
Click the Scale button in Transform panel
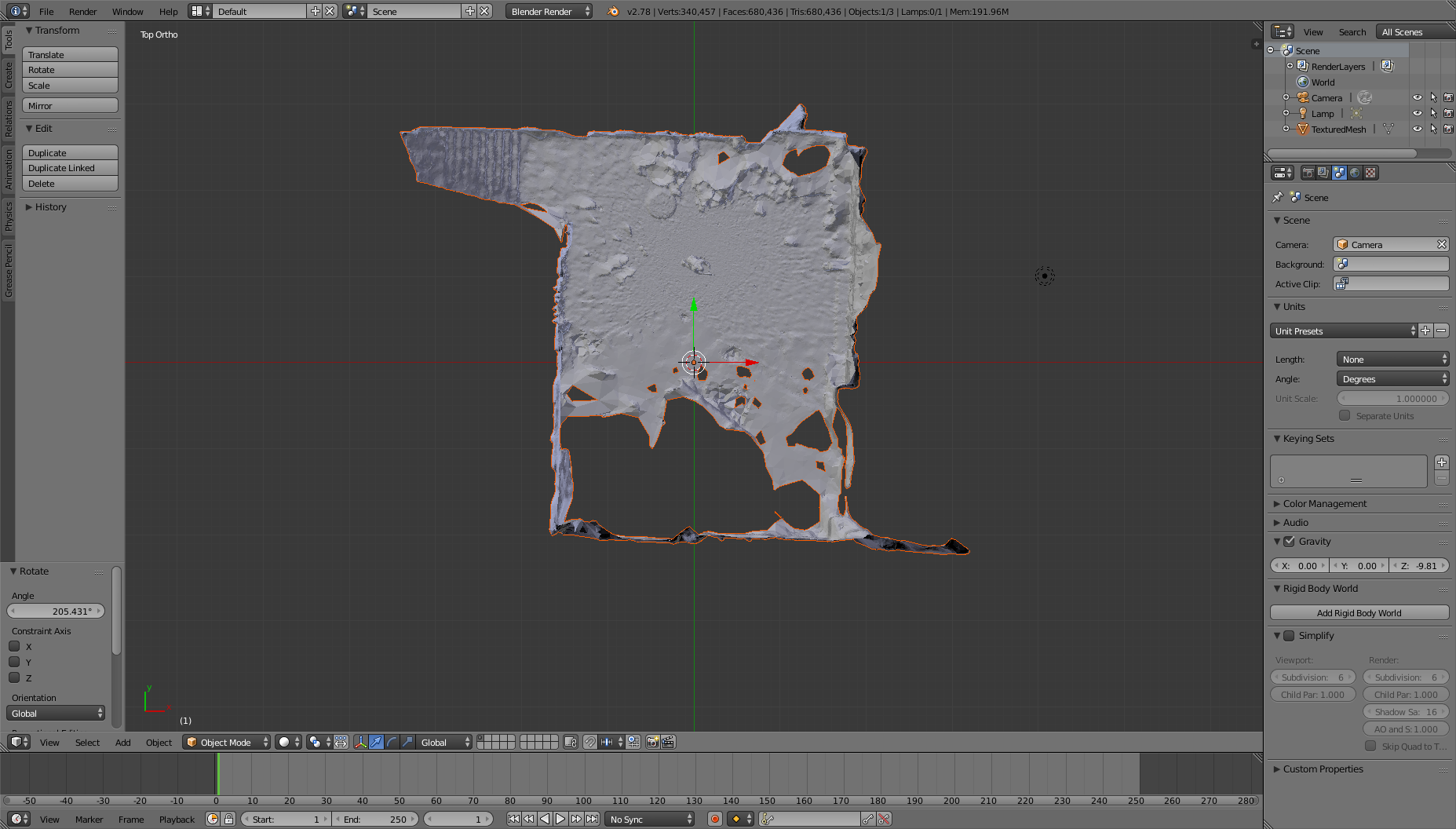[70, 85]
